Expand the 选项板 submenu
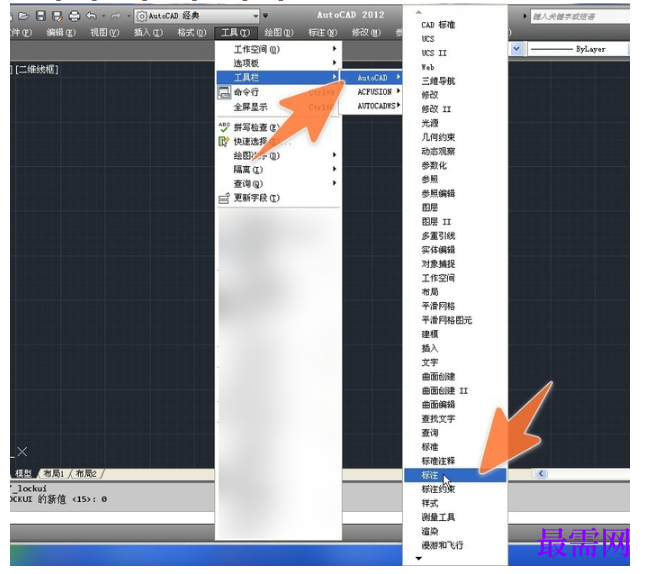Screen dimensions: 649x574 point(279,63)
